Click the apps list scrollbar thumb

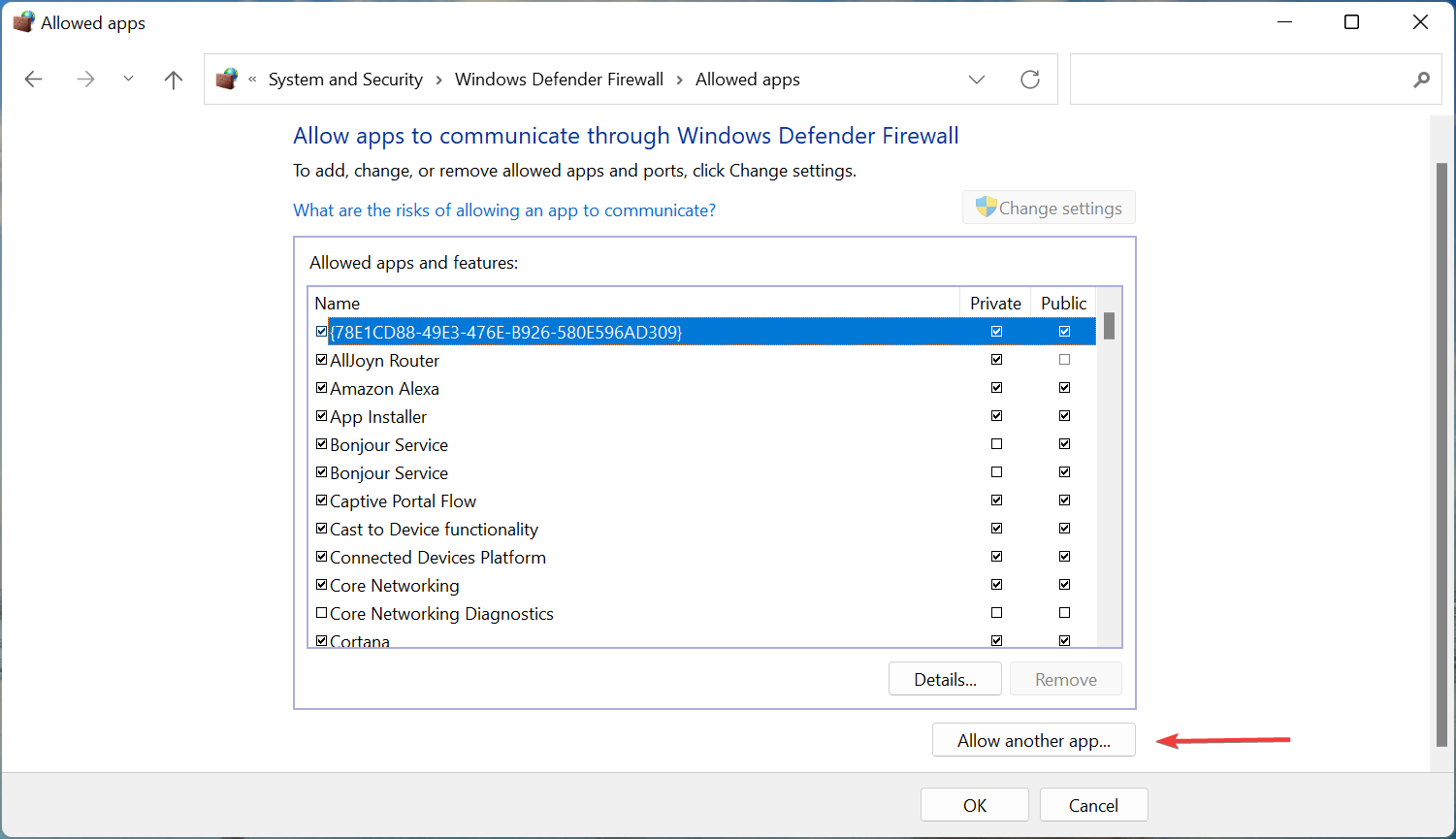(x=1109, y=326)
